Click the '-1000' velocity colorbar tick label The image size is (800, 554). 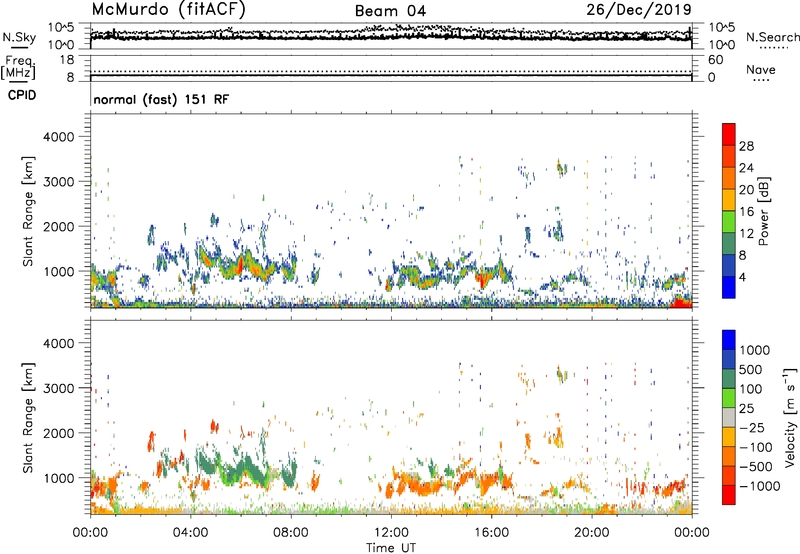point(759,486)
